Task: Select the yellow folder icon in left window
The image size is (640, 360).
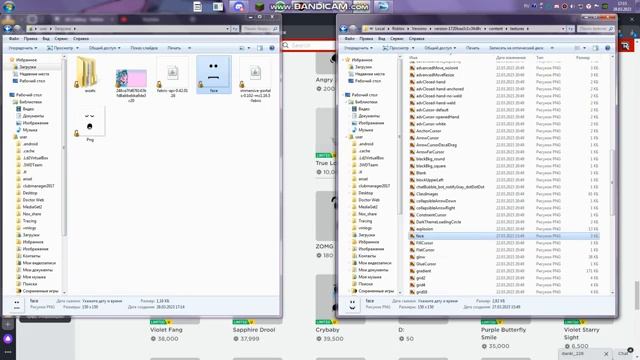Action: point(87,74)
